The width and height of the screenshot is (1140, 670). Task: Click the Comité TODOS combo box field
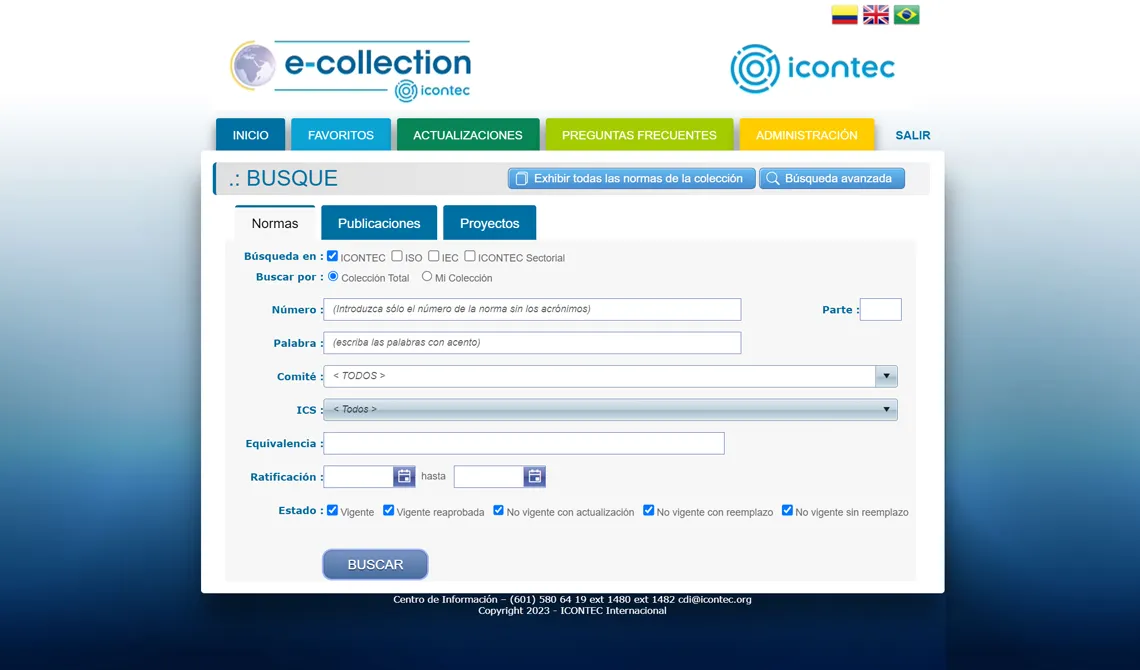(x=599, y=376)
